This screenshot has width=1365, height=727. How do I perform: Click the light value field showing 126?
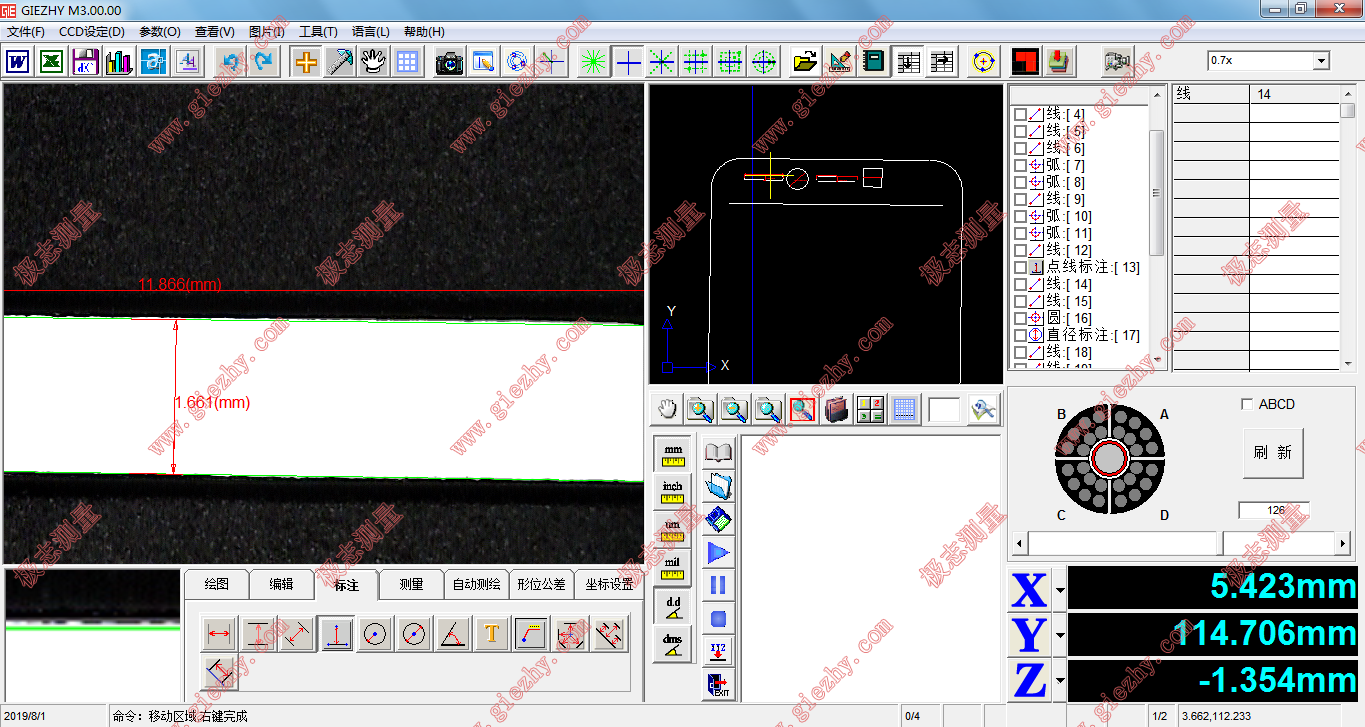[1273, 510]
